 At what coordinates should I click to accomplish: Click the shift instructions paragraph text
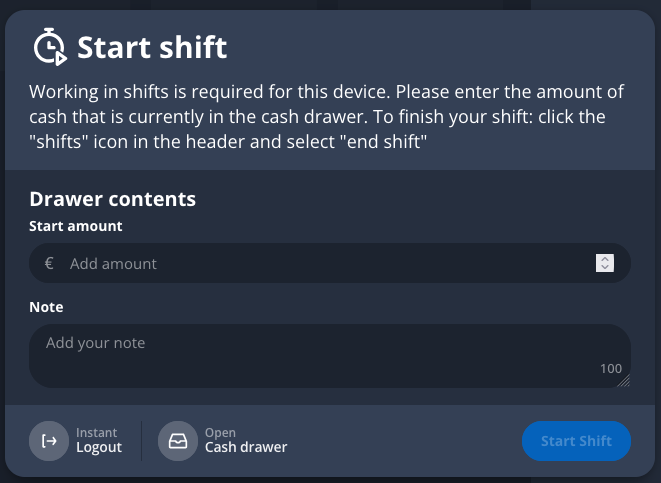[x=326, y=117]
